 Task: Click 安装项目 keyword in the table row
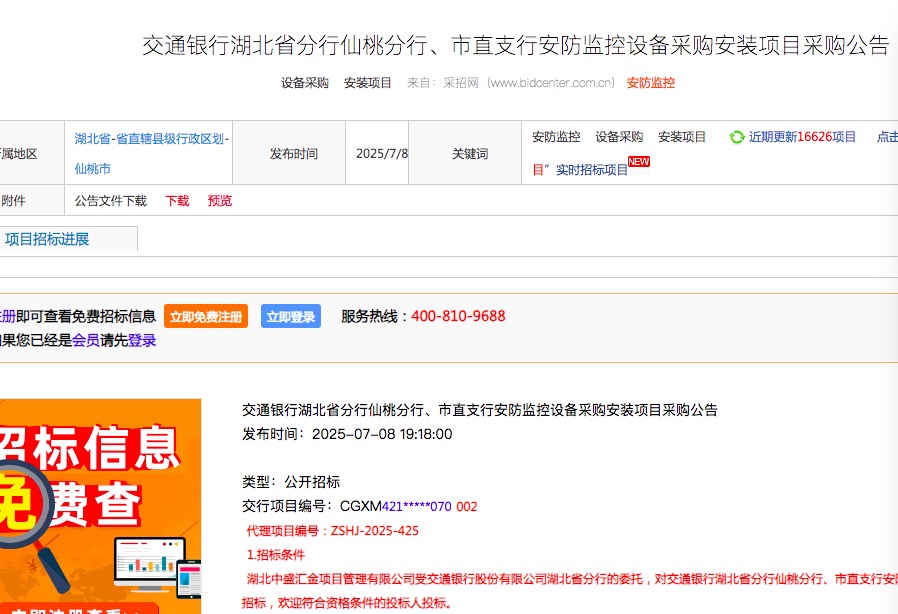(x=682, y=137)
